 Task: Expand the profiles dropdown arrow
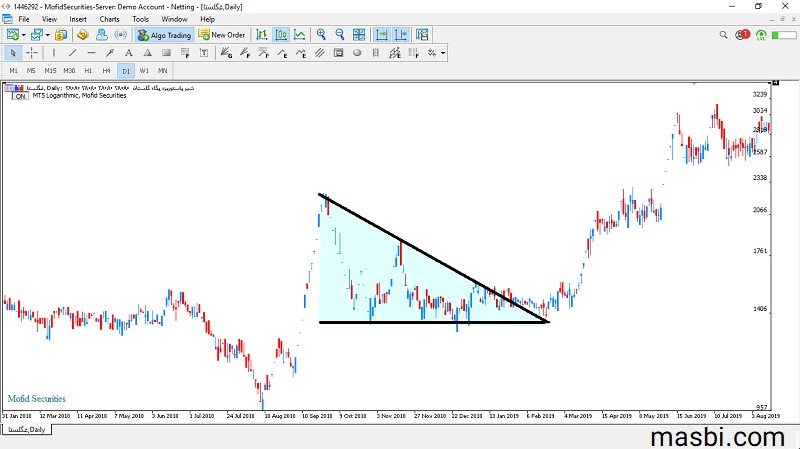tap(47, 35)
